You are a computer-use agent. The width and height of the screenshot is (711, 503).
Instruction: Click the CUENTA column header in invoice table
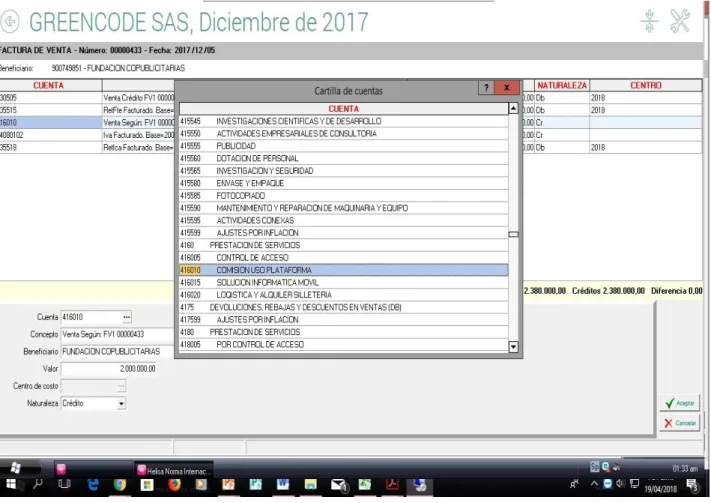coord(49,85)
